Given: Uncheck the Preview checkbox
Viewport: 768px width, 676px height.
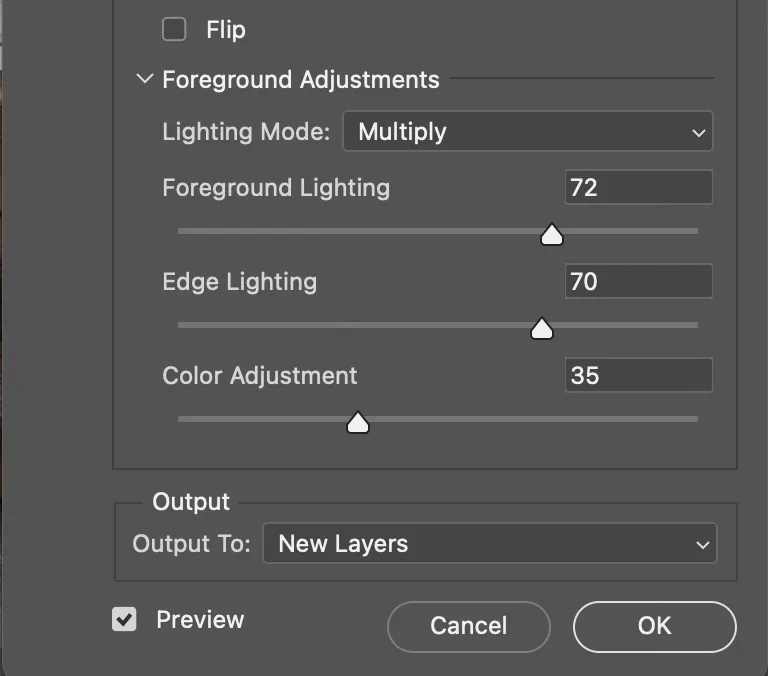Looking at the screenshot, I should coord(124,620).
